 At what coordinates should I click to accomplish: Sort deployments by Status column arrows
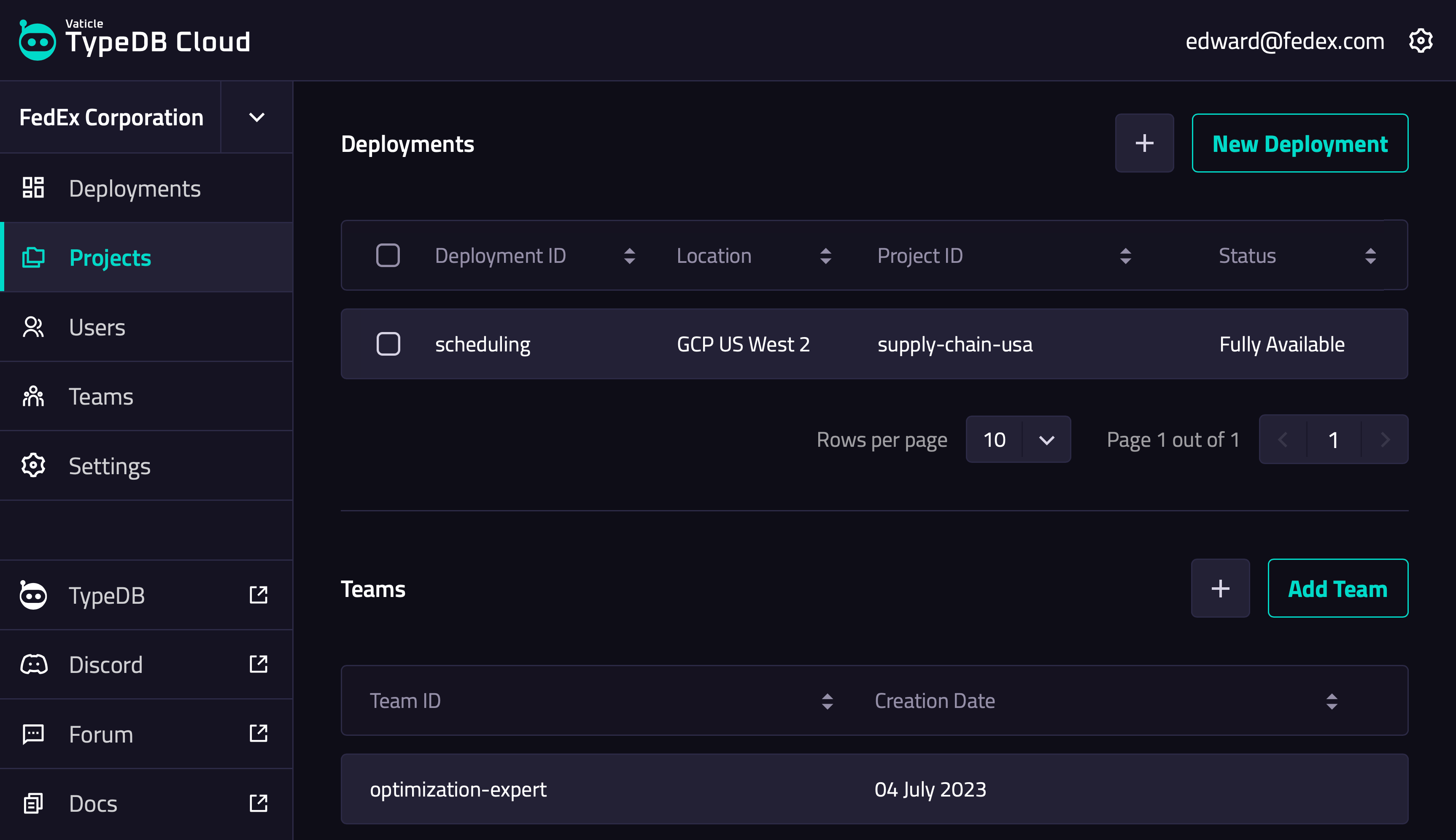tap(1370, 256)
